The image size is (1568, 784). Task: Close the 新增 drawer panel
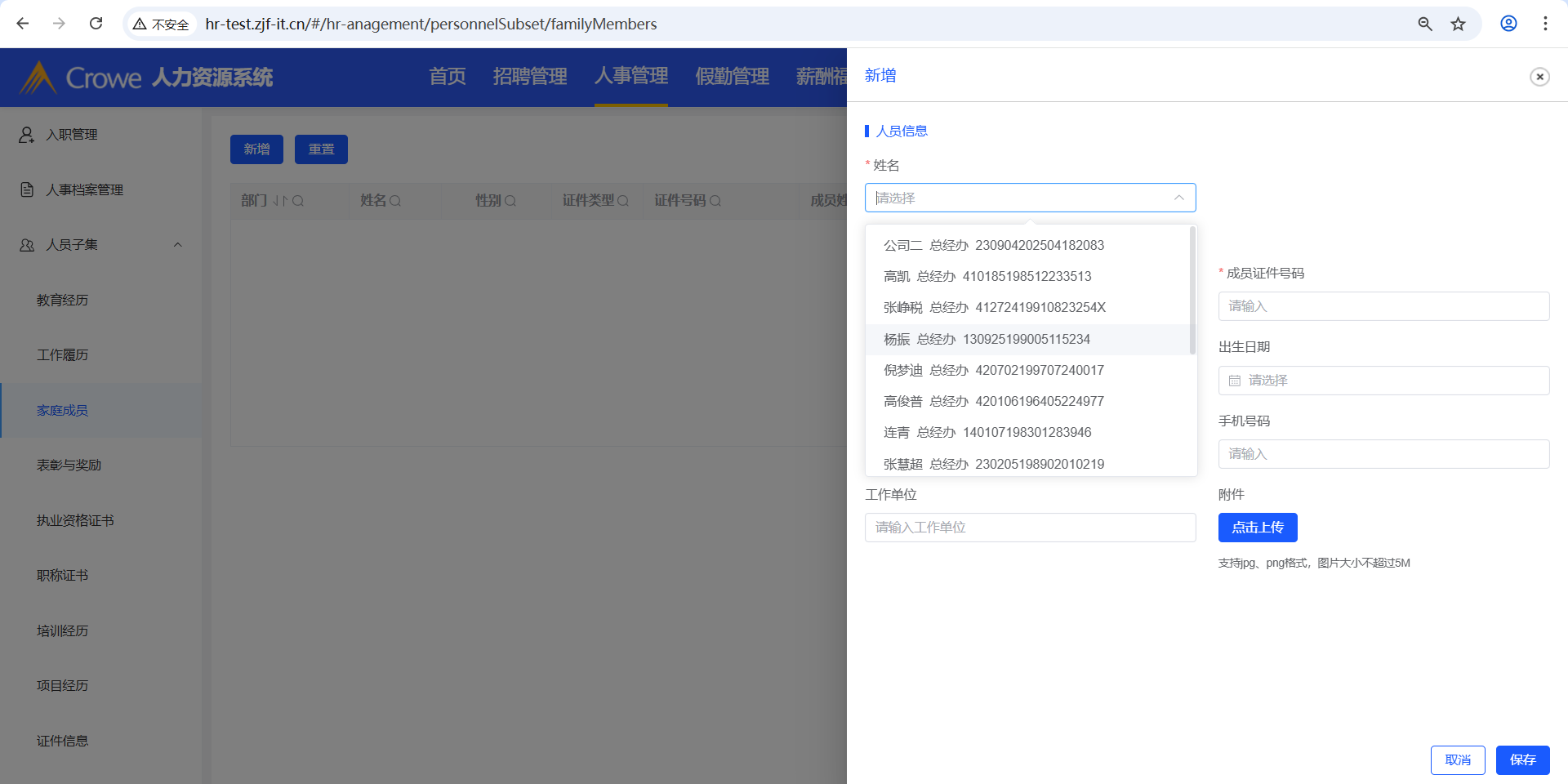pyautogui.click(x=1539, y=77)
